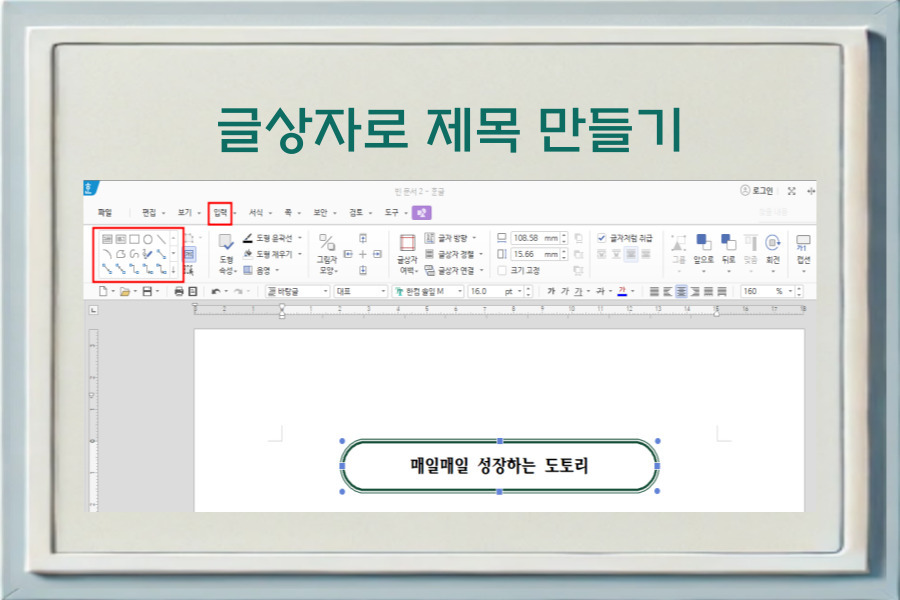Click the stepper on the 16.0 pt font size field

click(528, 292)
